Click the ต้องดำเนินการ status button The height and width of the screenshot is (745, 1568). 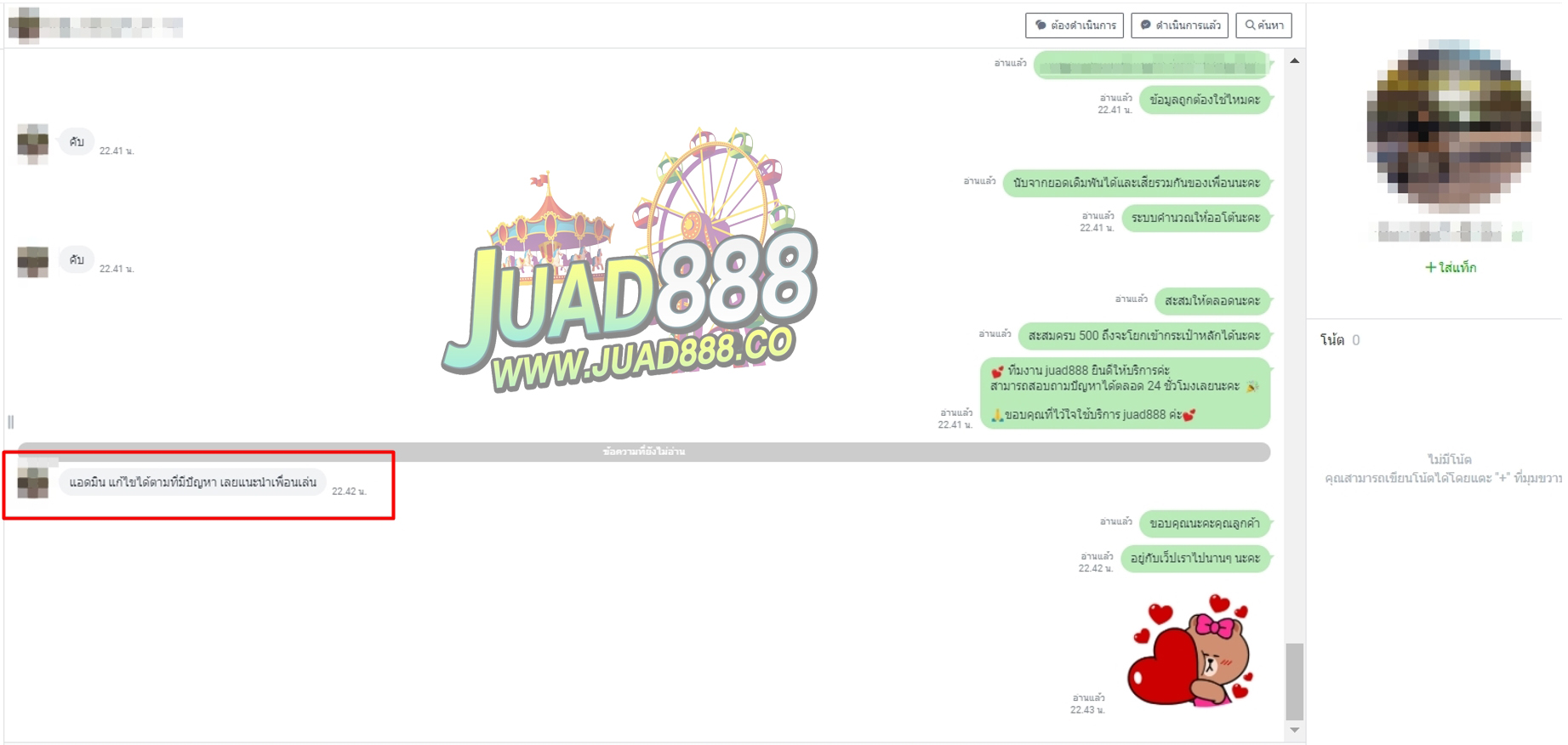[x=1074, y=26]
